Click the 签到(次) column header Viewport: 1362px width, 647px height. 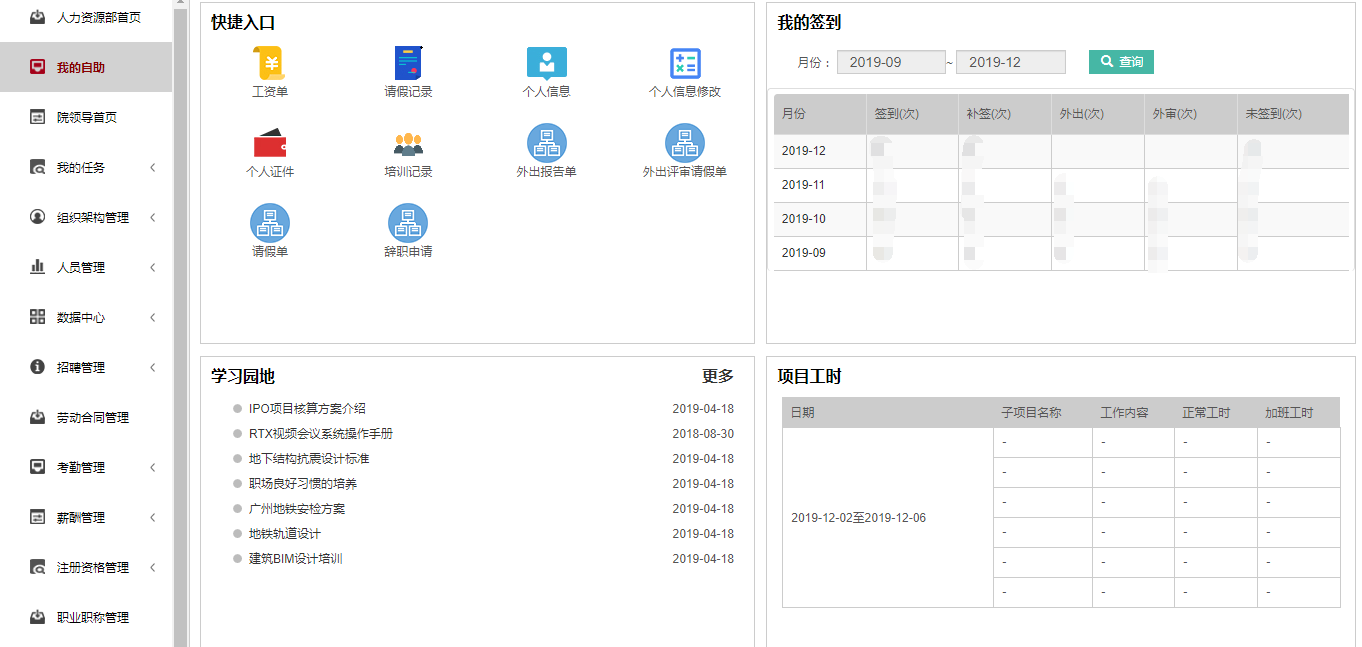(x=912, y=114)
